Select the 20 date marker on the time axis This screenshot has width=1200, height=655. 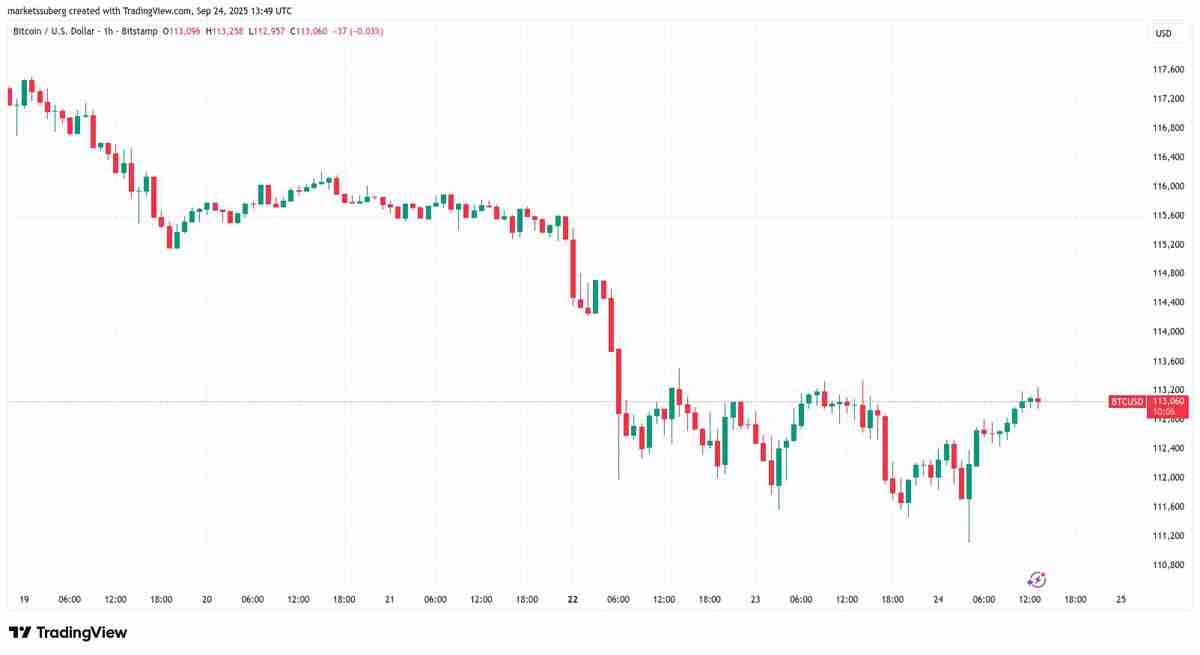click(x=207, y=600)
